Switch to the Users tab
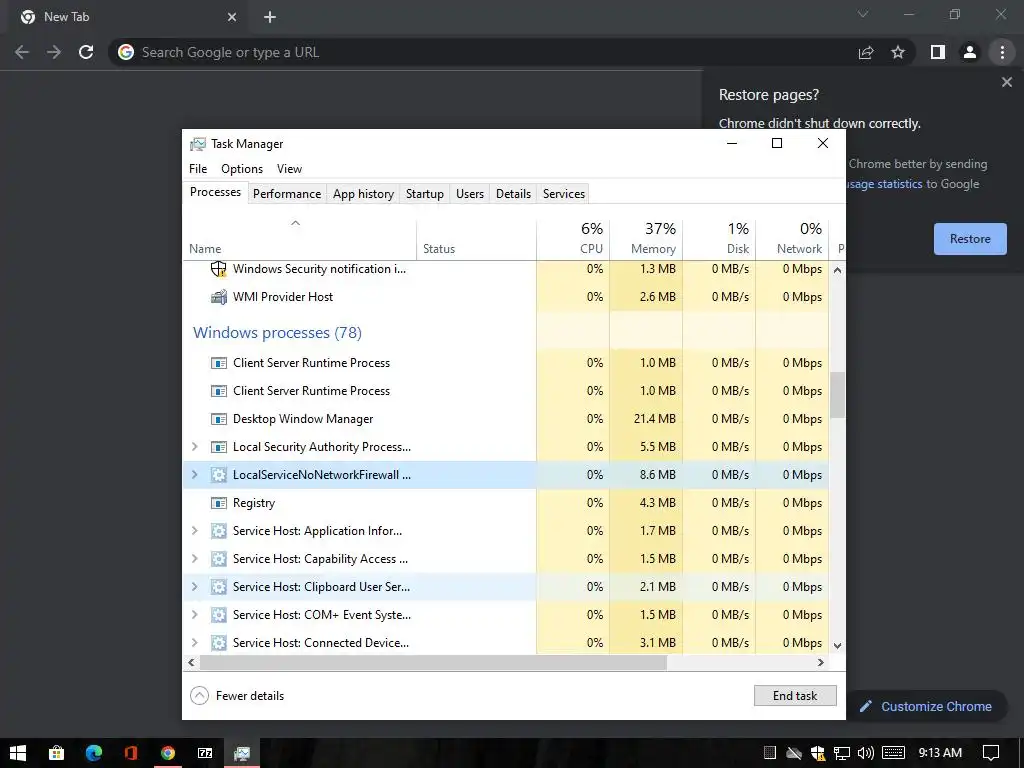This screenshot has width=1024, height=768. point(470,194)
